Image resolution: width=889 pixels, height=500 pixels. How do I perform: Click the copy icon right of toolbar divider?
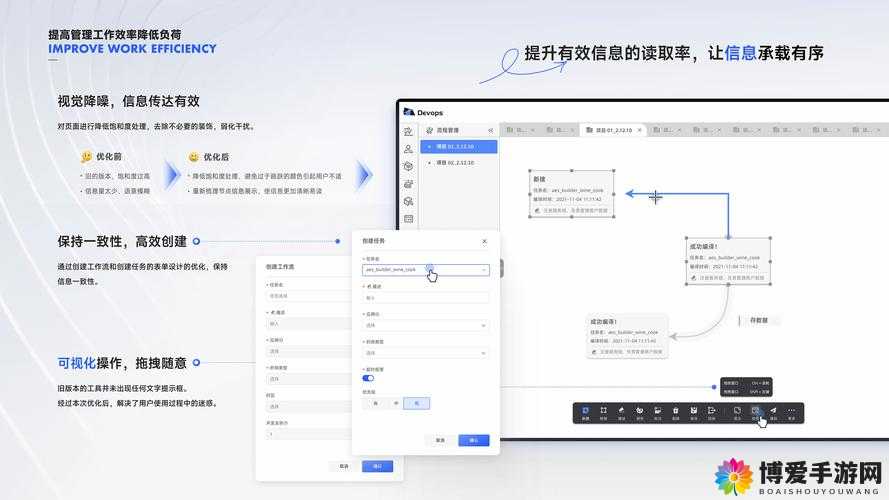pos(737,412)
